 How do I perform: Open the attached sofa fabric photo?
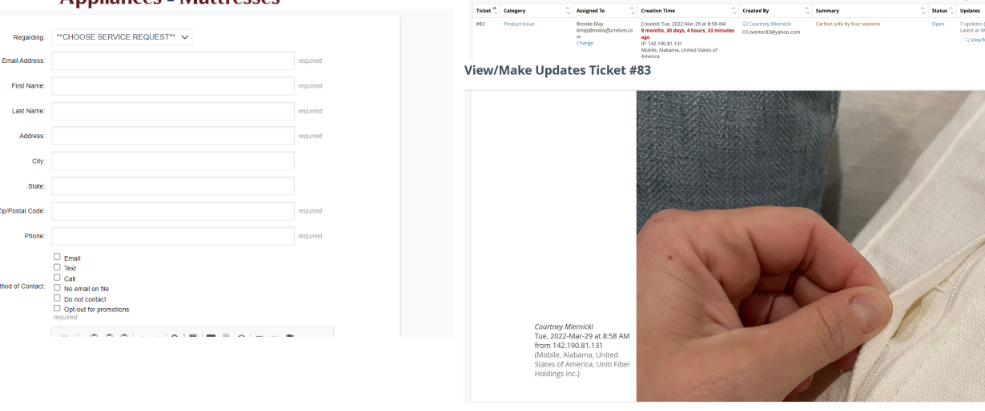[810, 246]
